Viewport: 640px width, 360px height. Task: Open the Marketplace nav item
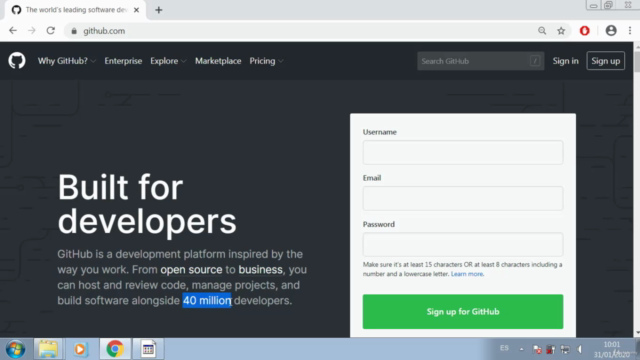coord(218,61)
